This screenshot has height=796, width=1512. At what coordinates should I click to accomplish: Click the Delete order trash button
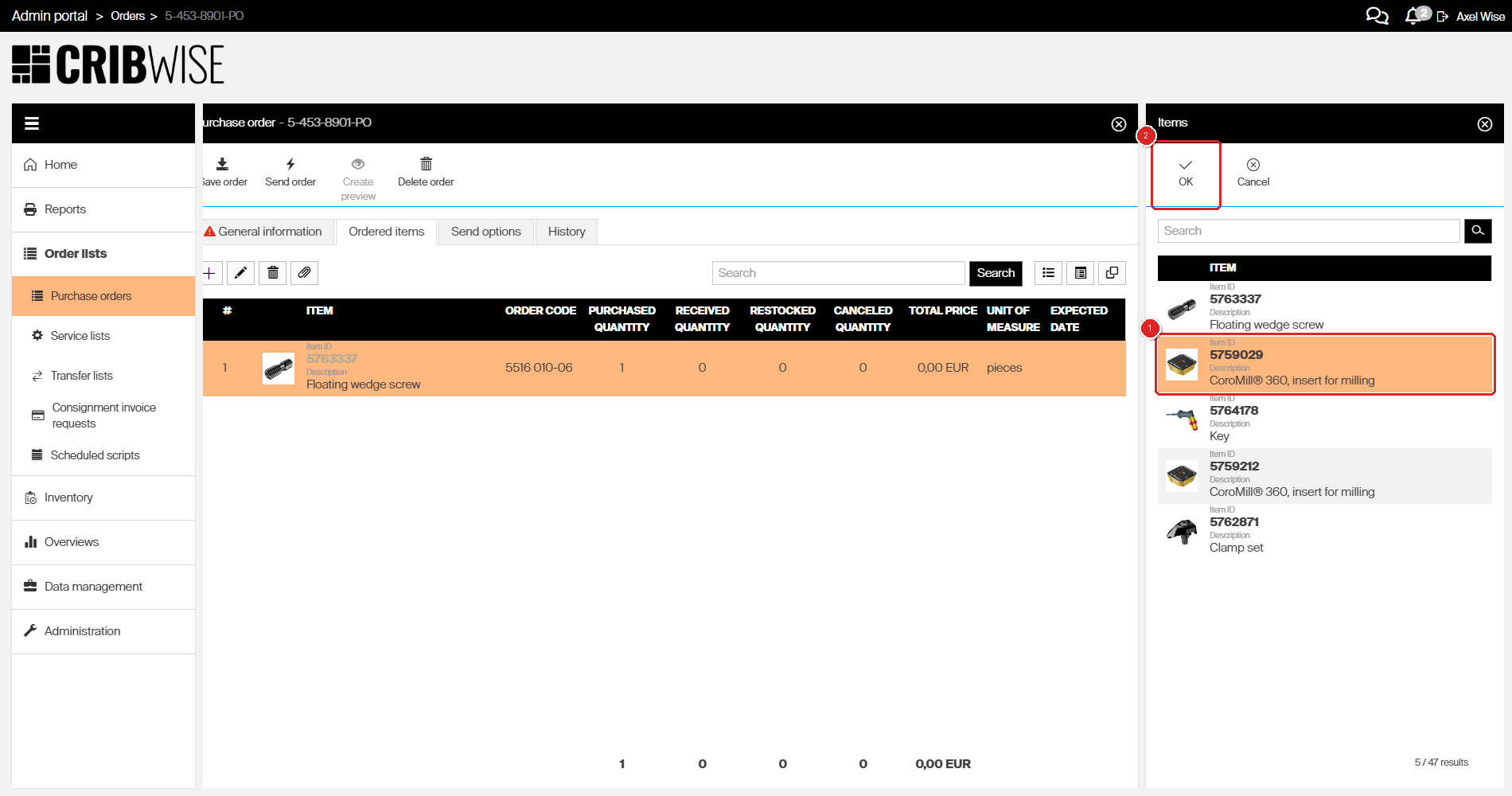click(x=426, y=172)
